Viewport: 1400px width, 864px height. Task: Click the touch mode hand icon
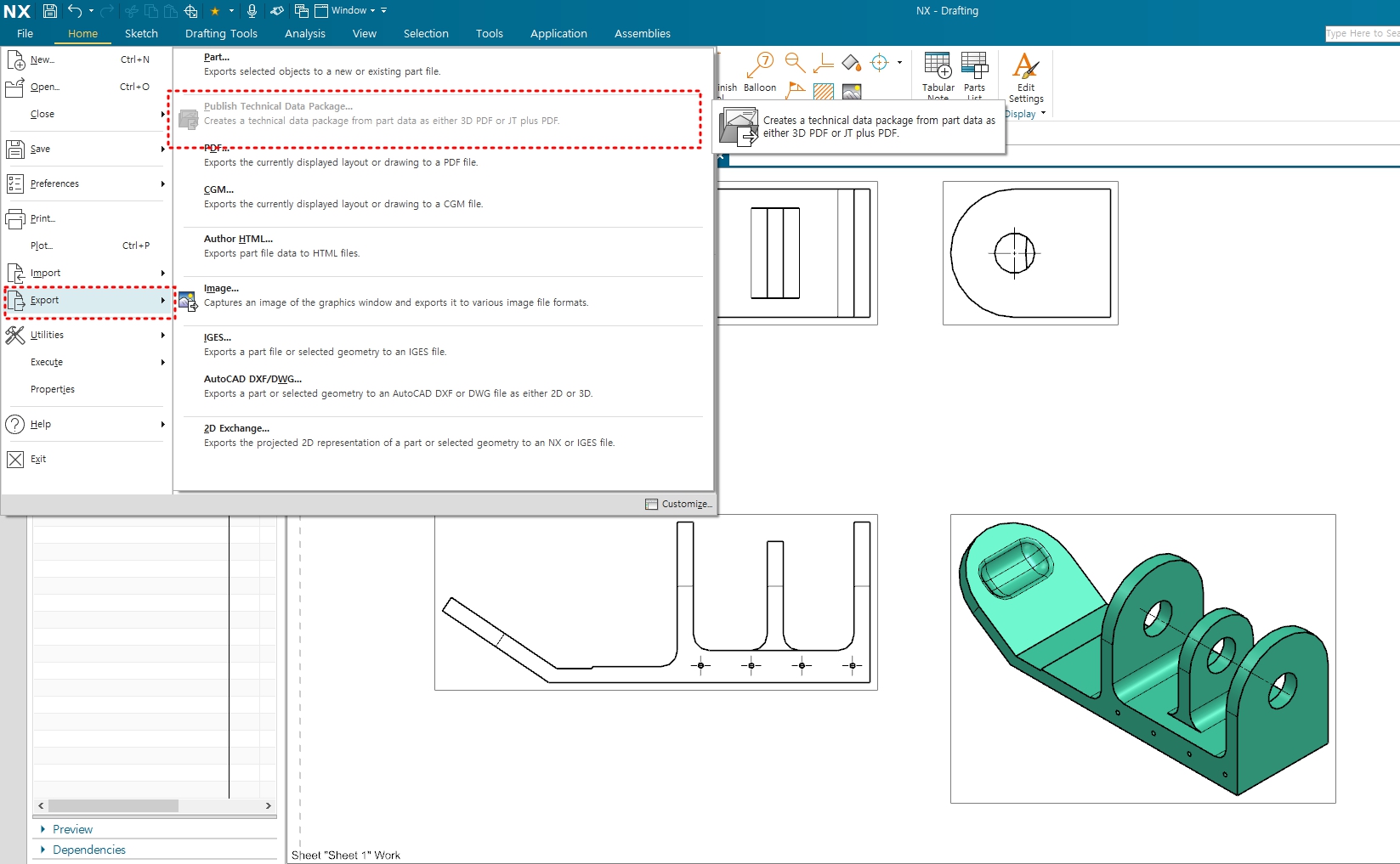[277, 11]
